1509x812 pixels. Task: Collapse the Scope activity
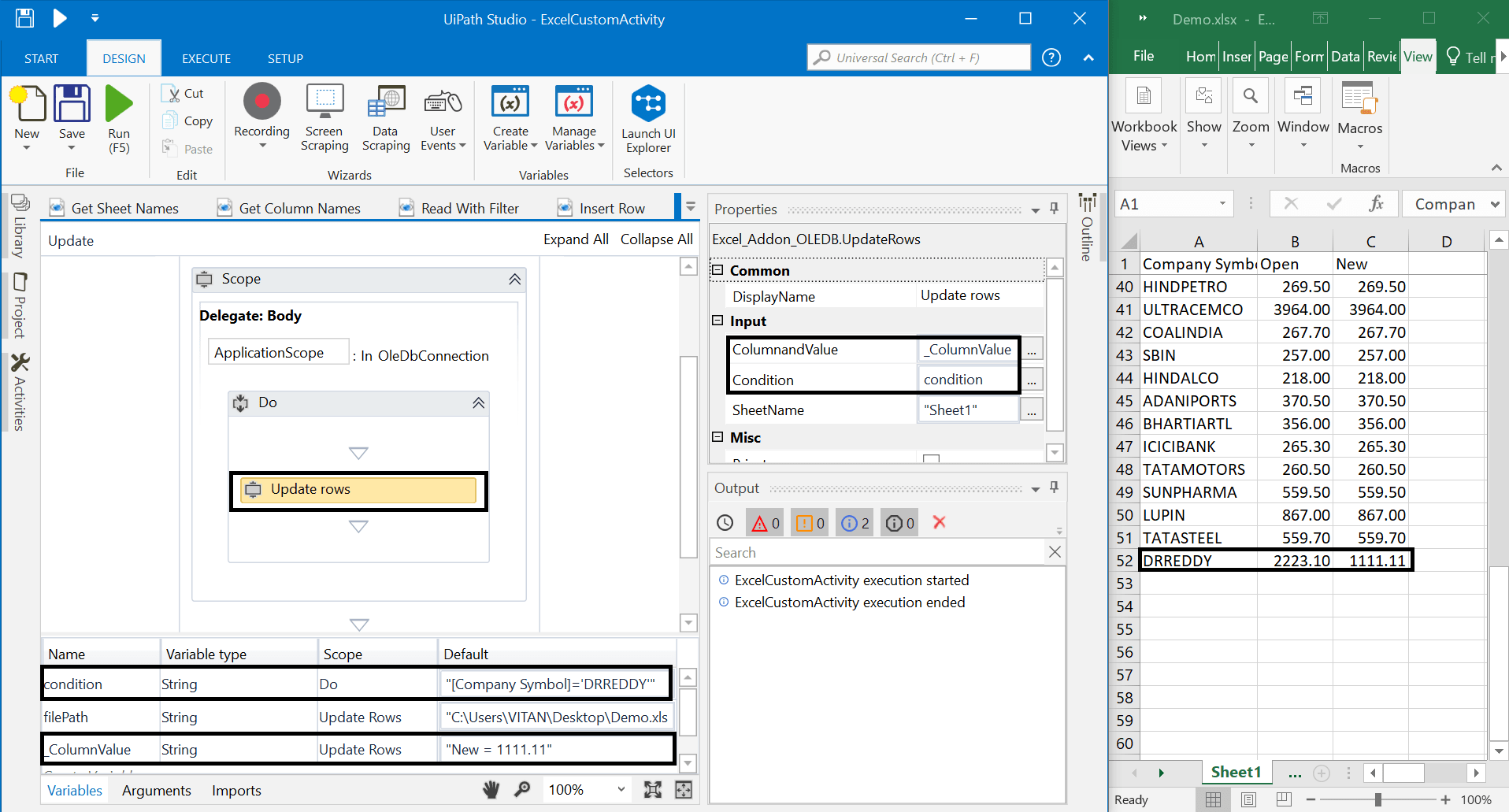click(x=514, y=279)
